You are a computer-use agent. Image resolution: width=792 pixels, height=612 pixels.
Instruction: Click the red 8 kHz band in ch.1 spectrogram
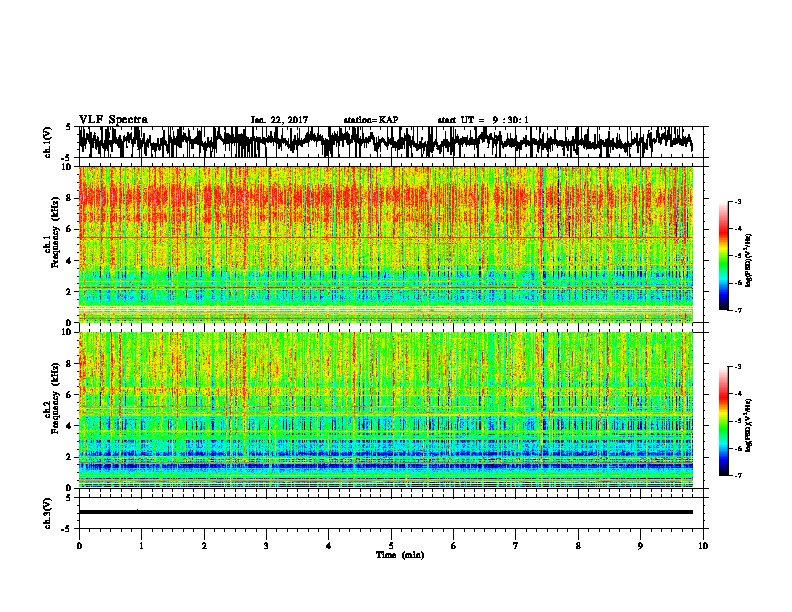385,197
